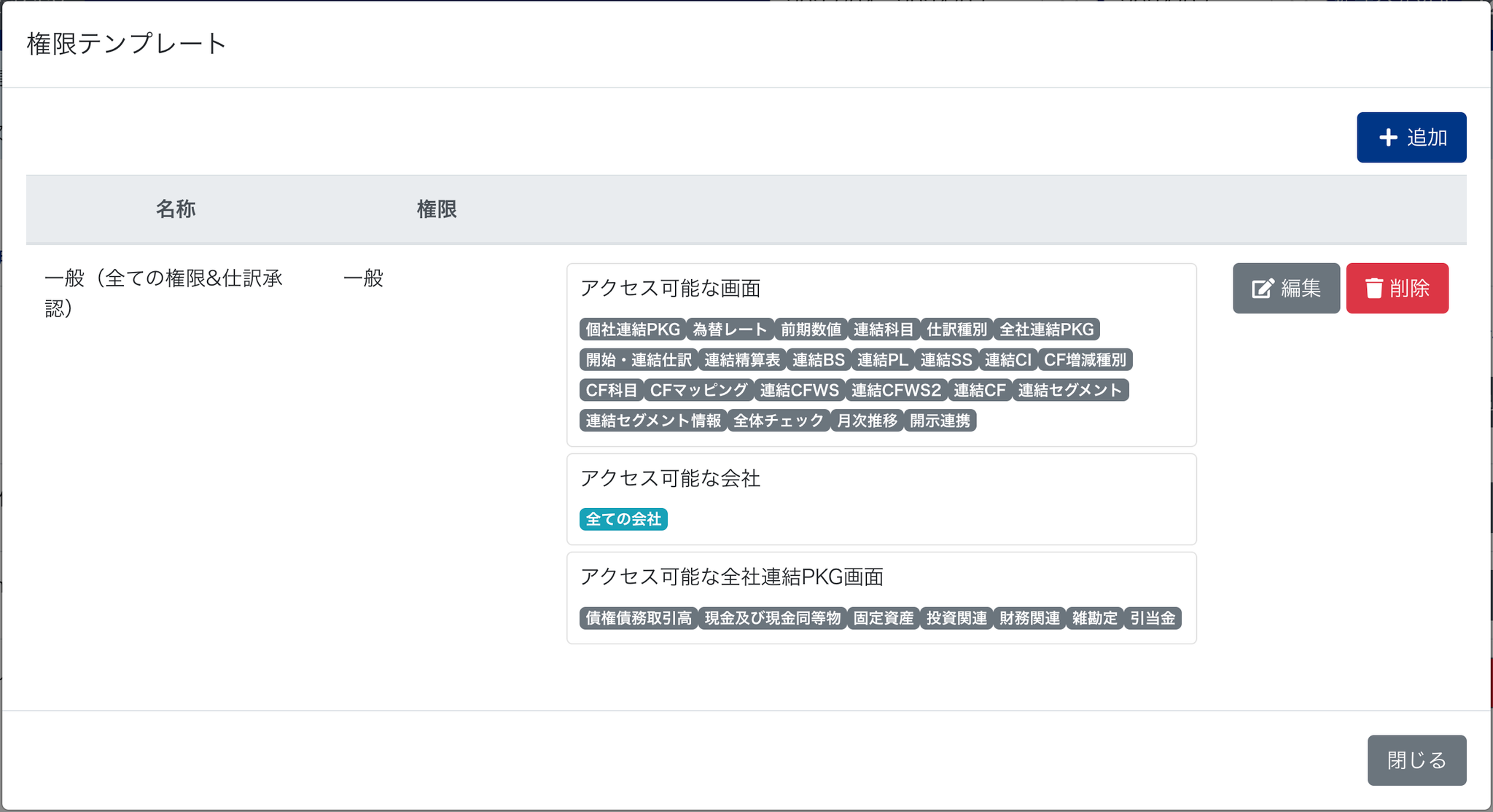
Task: Select the 個社連結PKG badge
Action: tap(632, 329)
